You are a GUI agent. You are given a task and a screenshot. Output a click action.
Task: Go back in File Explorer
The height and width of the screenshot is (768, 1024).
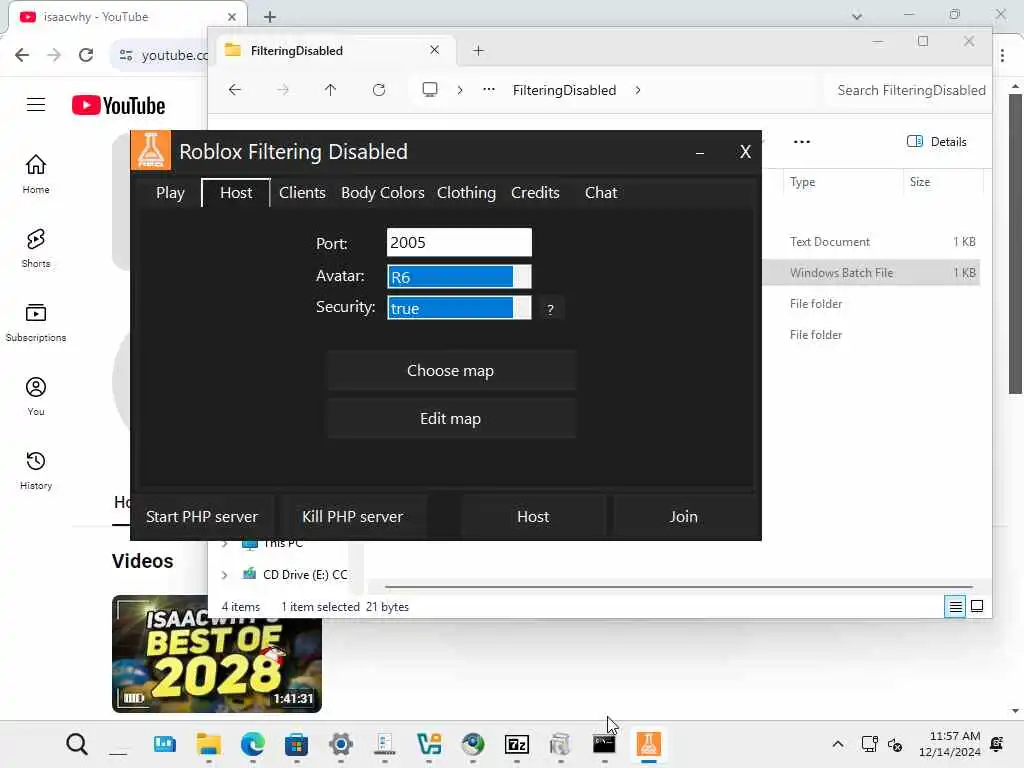(235, 90)
